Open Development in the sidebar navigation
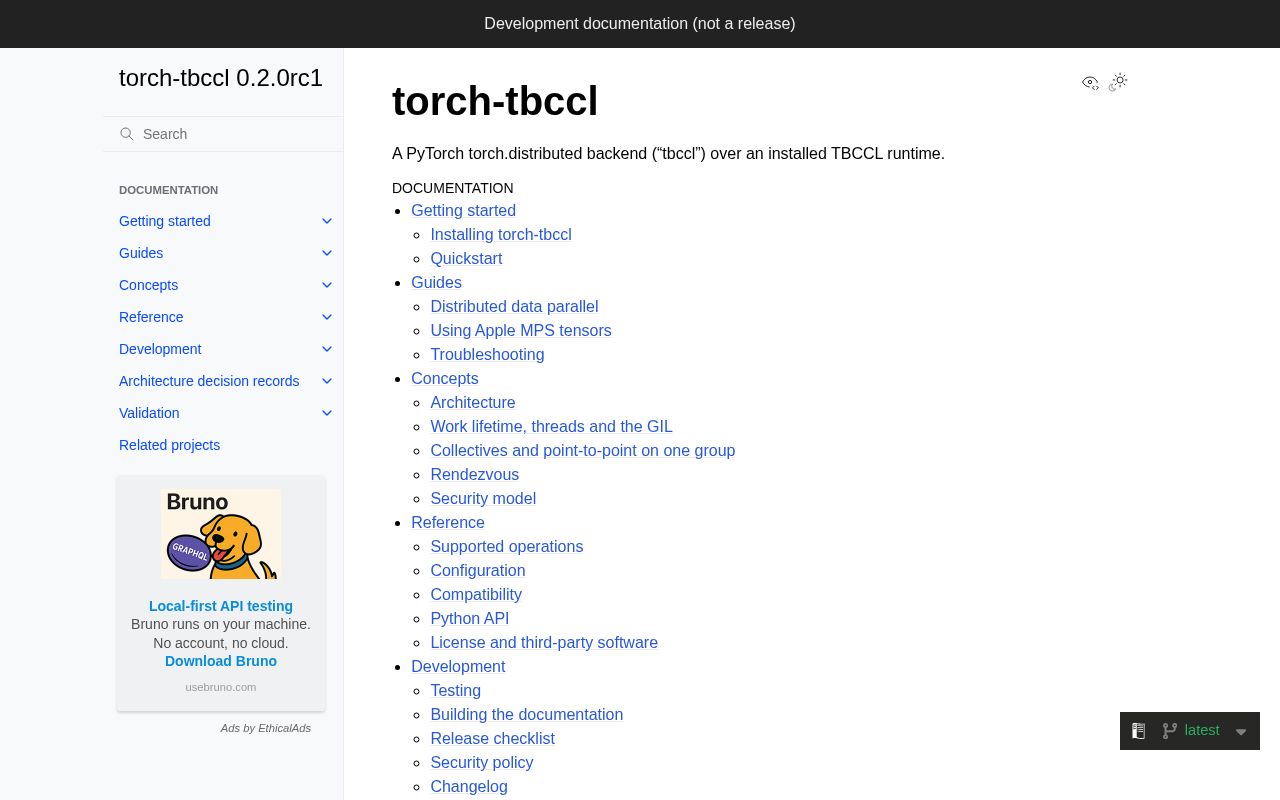 tap(160, 349)
